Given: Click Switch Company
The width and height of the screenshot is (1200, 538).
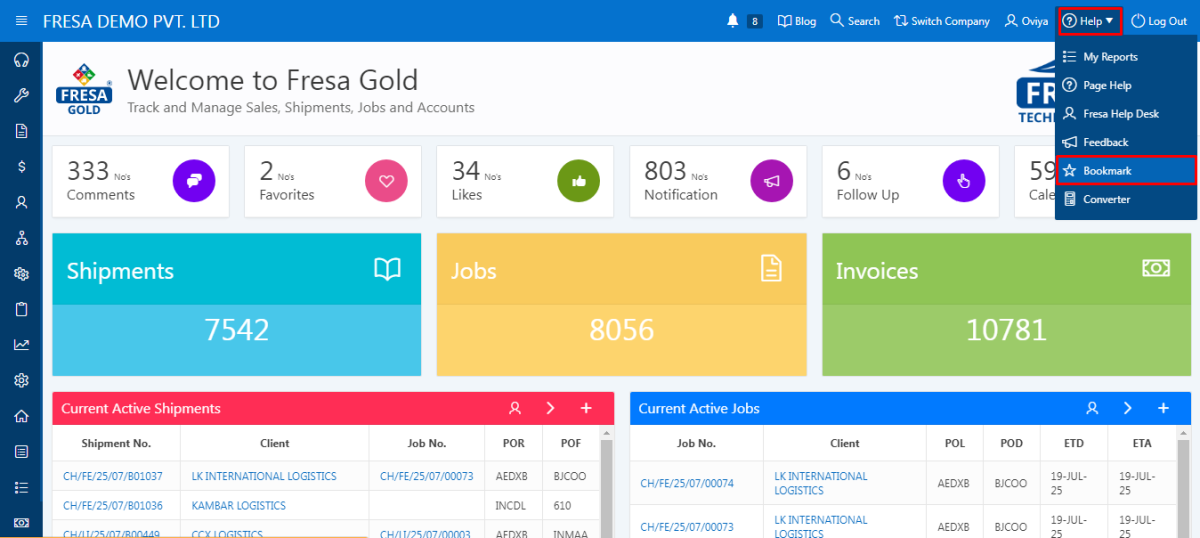Looking at the screenshot, I should 942,21.
